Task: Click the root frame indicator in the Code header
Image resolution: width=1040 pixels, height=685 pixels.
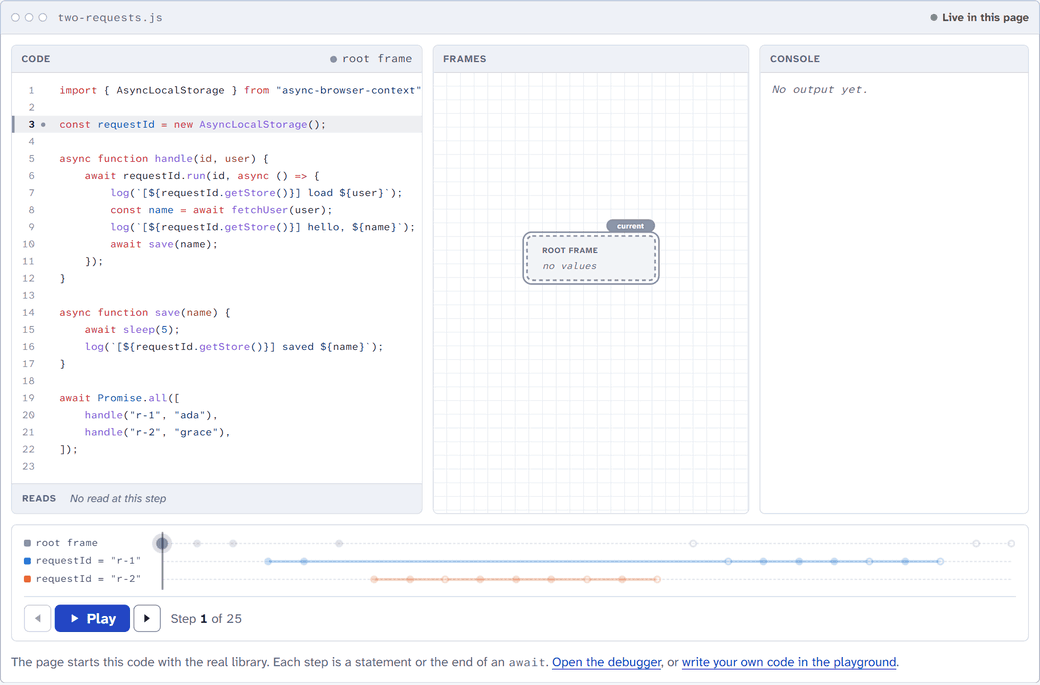Action: pos(371,59)
